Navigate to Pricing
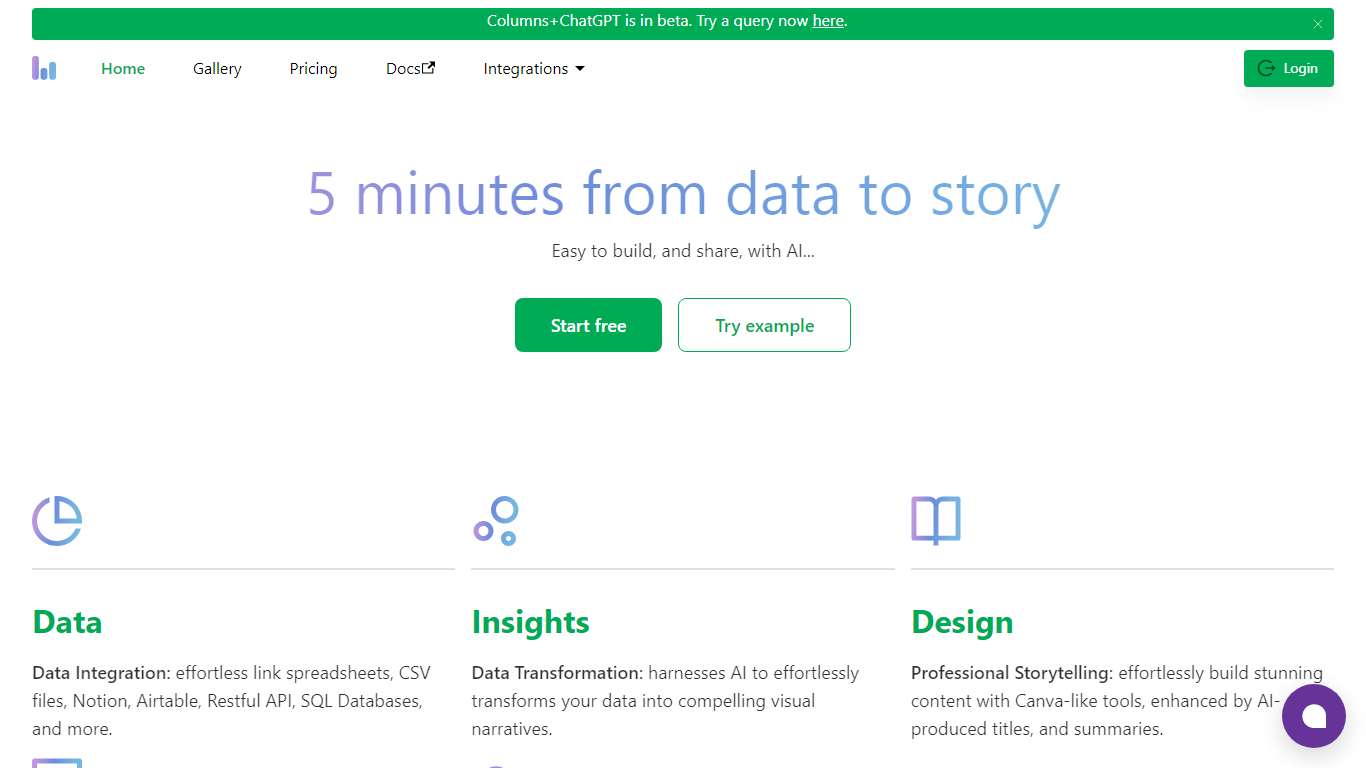Screen dimensions: 1366x768 click(313, 69)
